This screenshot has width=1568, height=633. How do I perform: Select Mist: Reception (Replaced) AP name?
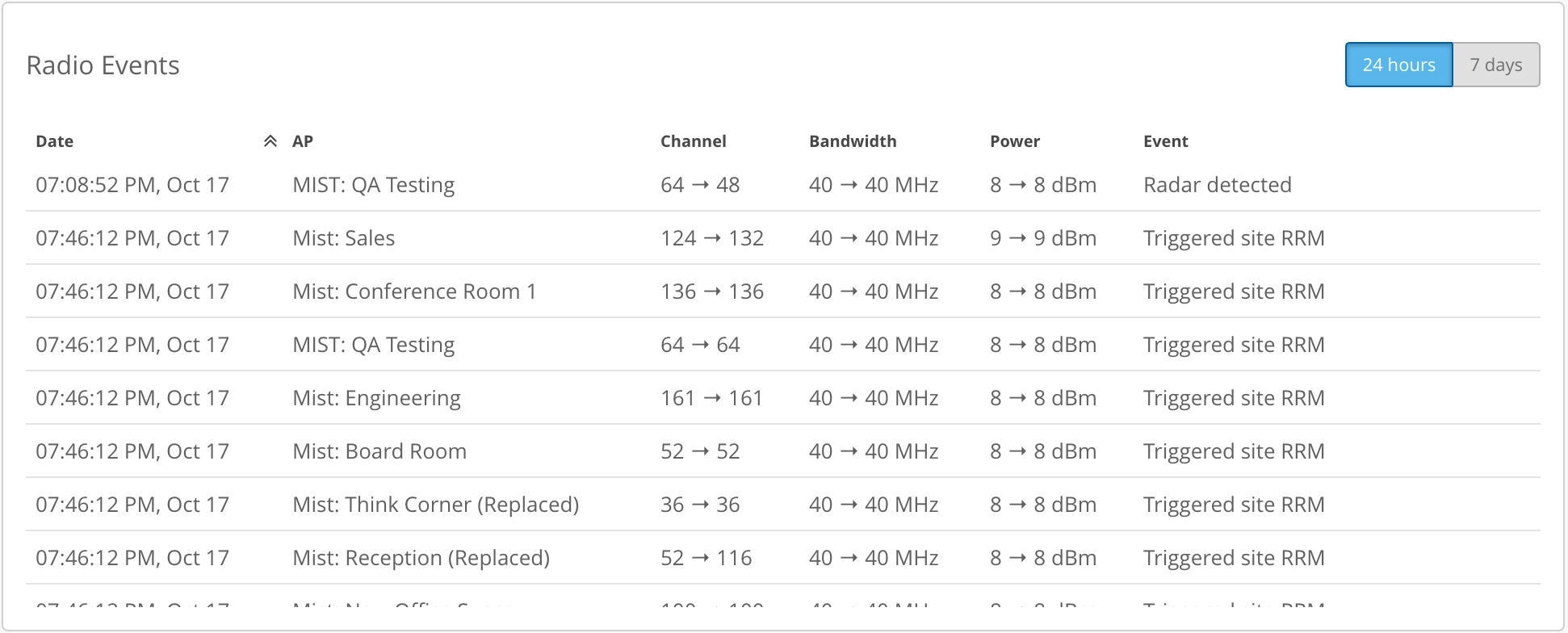pyautogui.click(x=421, y=558)
